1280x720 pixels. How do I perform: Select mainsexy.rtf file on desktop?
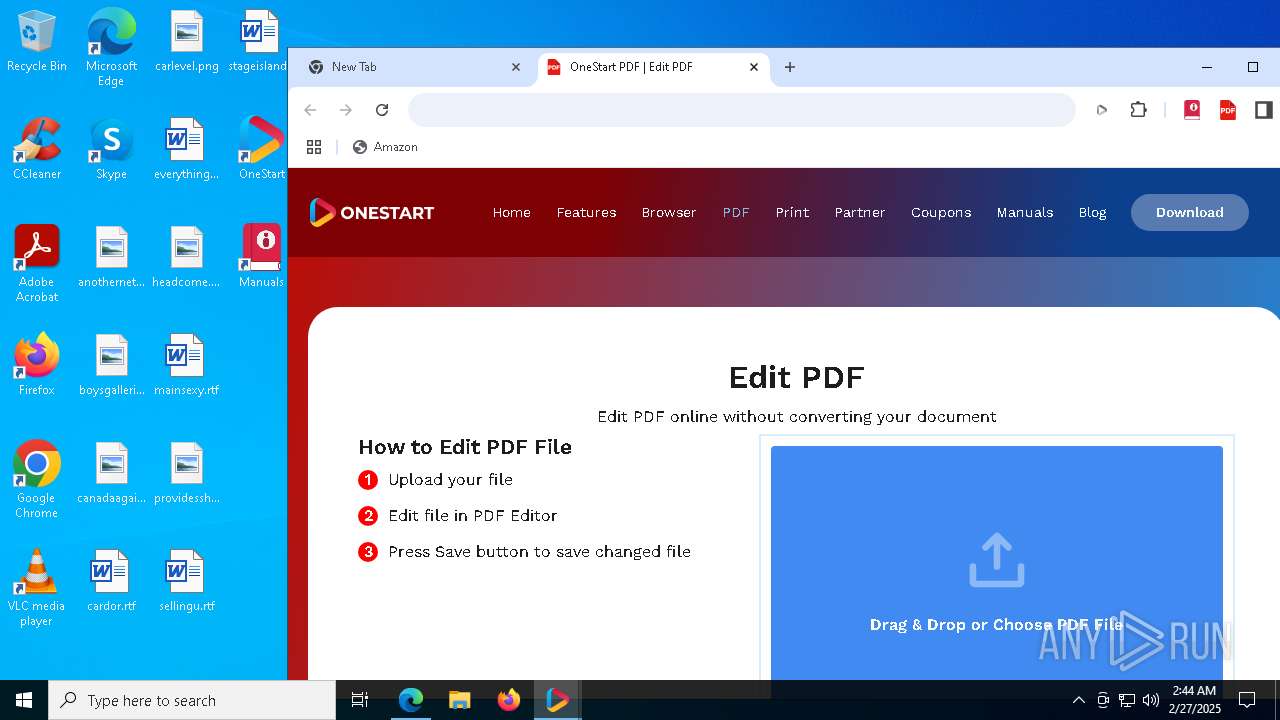tap(186, 365)
